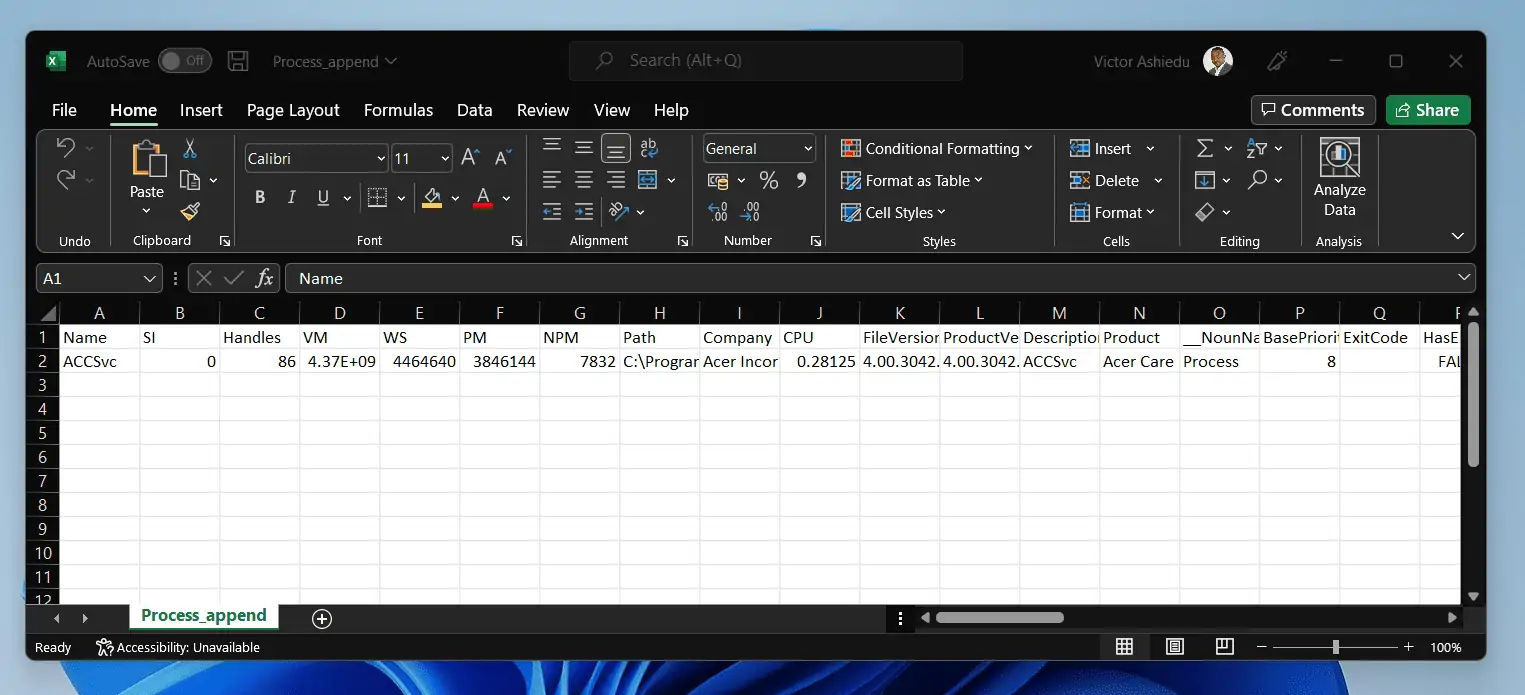This screenshot has width=1525, height=695.
Task: Click the Copy icon
Action: point(189,180)
